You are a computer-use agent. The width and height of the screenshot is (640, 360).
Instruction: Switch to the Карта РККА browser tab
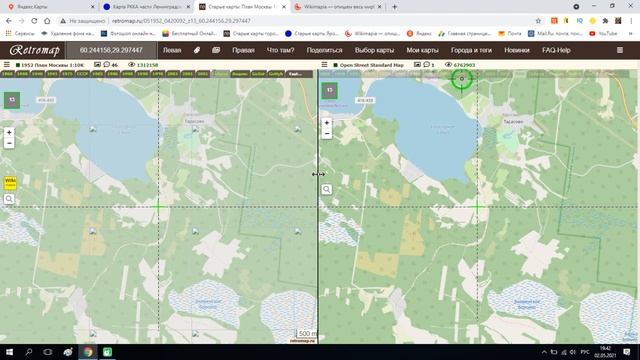147,7
